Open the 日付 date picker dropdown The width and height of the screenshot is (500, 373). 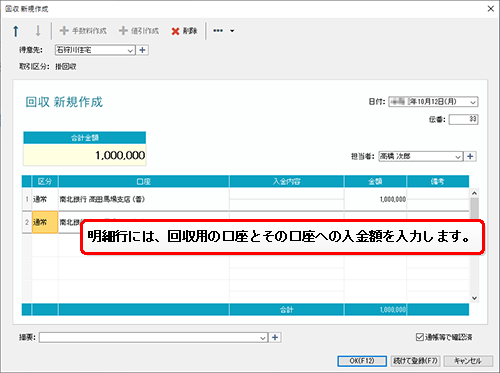click(x=473, y=102)
